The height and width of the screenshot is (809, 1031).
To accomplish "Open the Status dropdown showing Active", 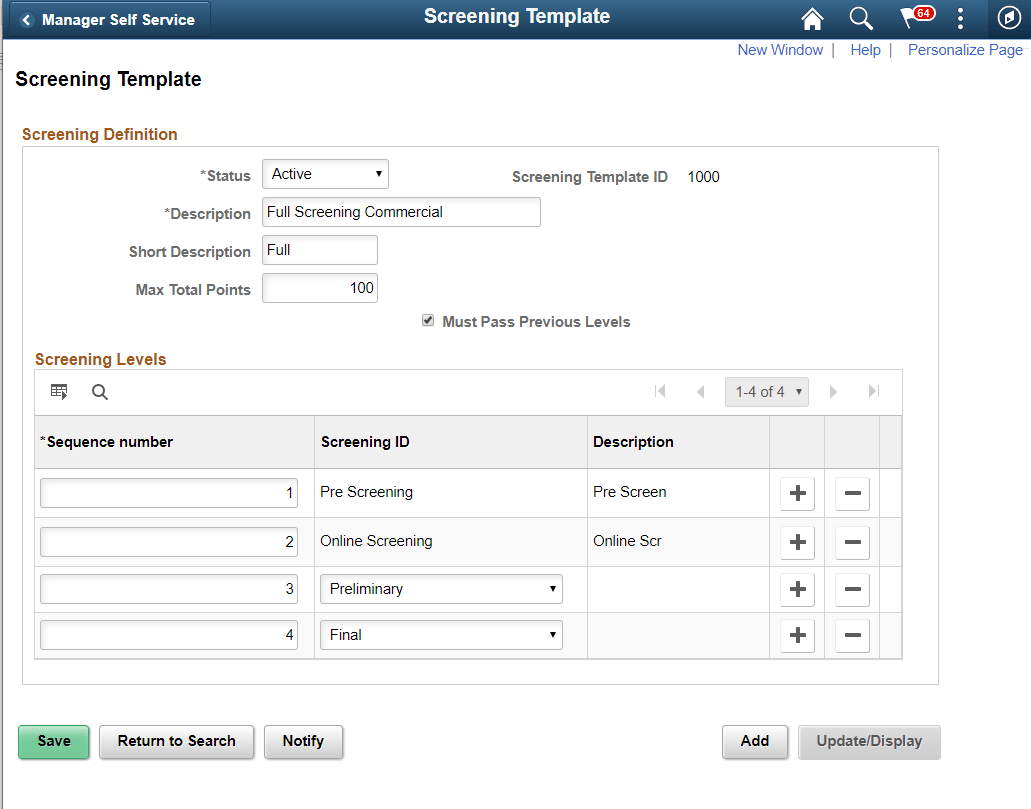I will coord(325,173).
